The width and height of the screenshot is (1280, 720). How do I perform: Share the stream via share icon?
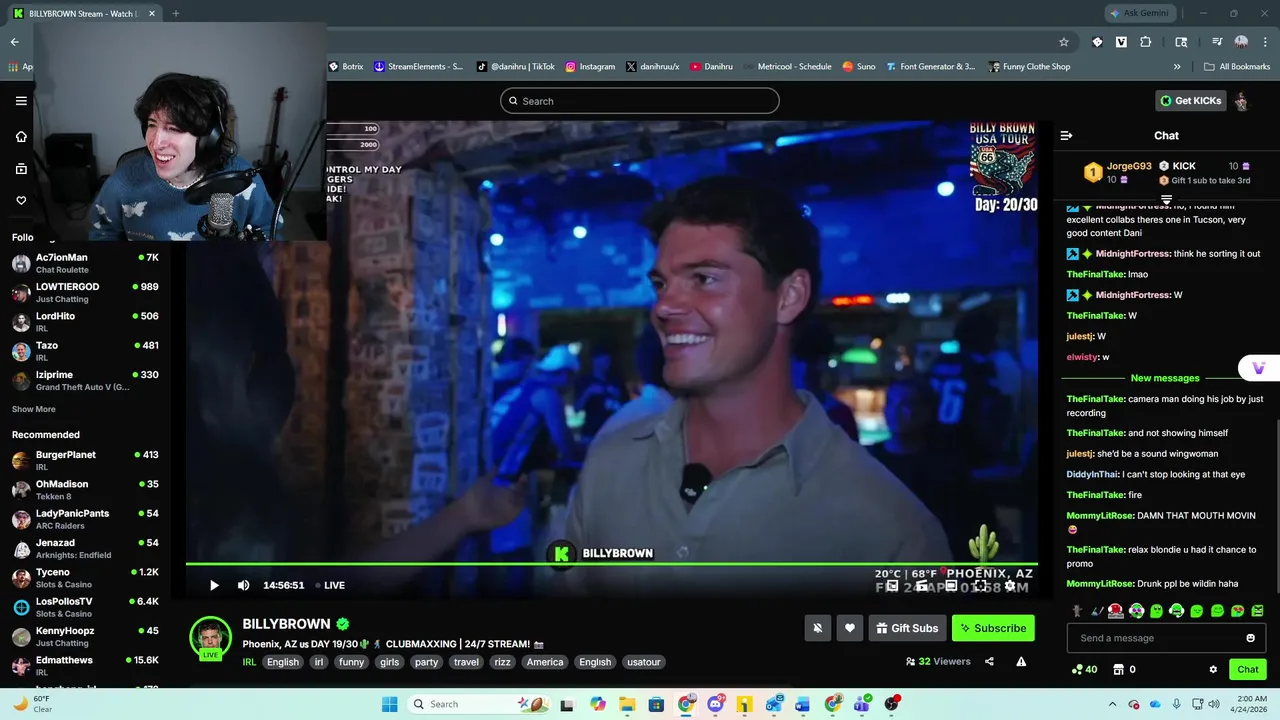989,661
